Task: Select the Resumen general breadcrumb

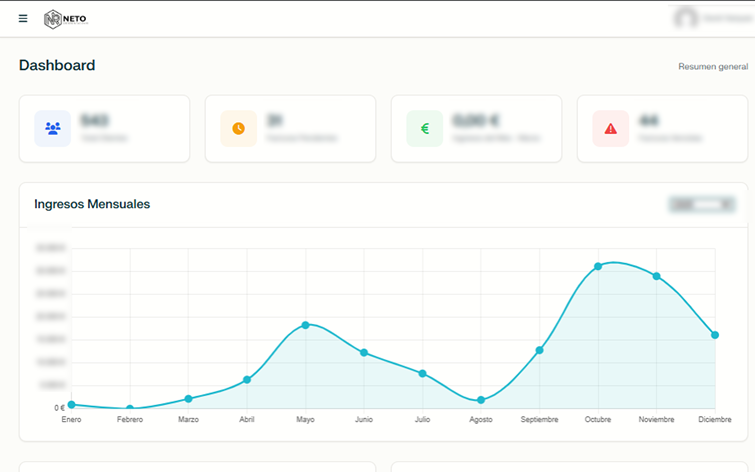Action: pyautogui.click(x=713, y=66)
